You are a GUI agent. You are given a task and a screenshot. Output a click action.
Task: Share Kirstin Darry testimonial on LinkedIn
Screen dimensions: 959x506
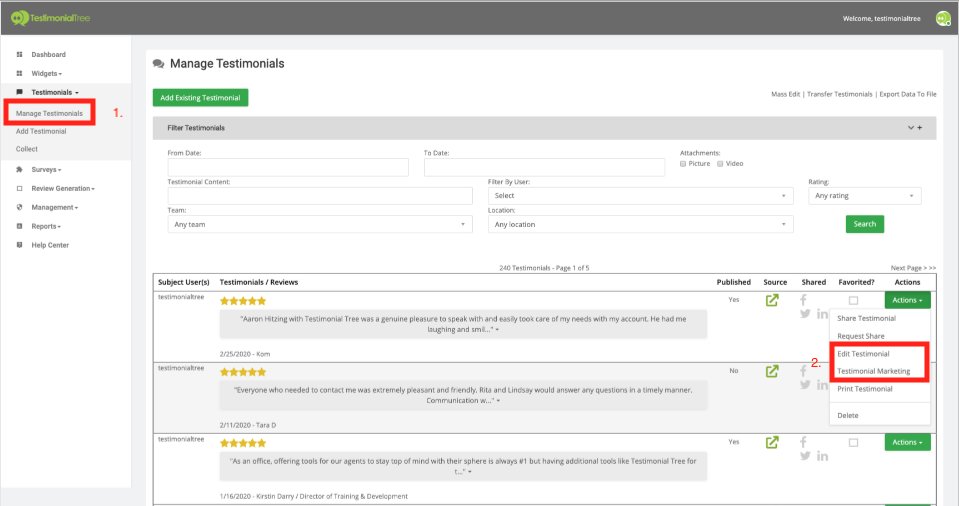point(823,456)
